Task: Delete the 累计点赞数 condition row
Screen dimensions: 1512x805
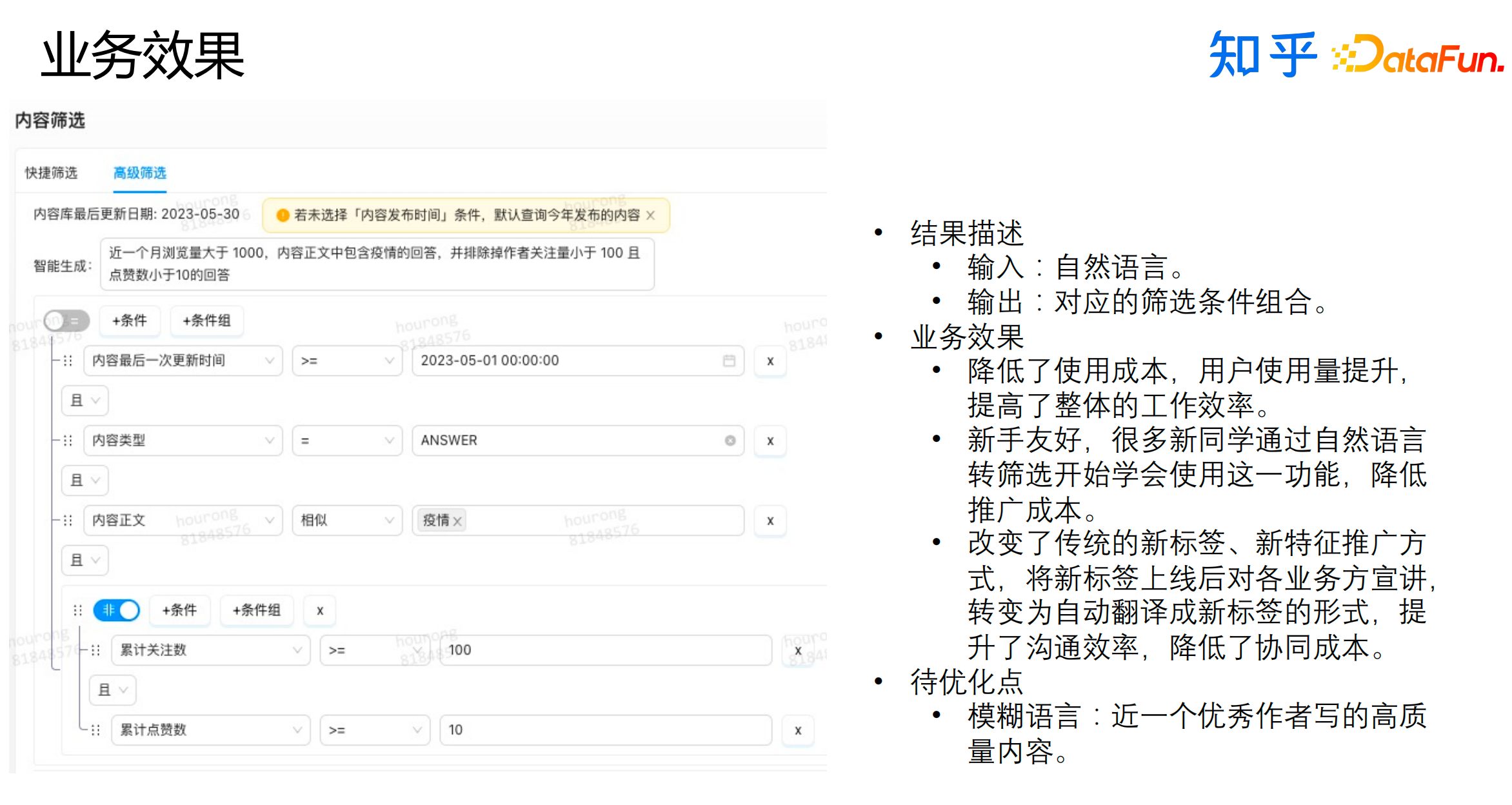Action: click(798, 730)
